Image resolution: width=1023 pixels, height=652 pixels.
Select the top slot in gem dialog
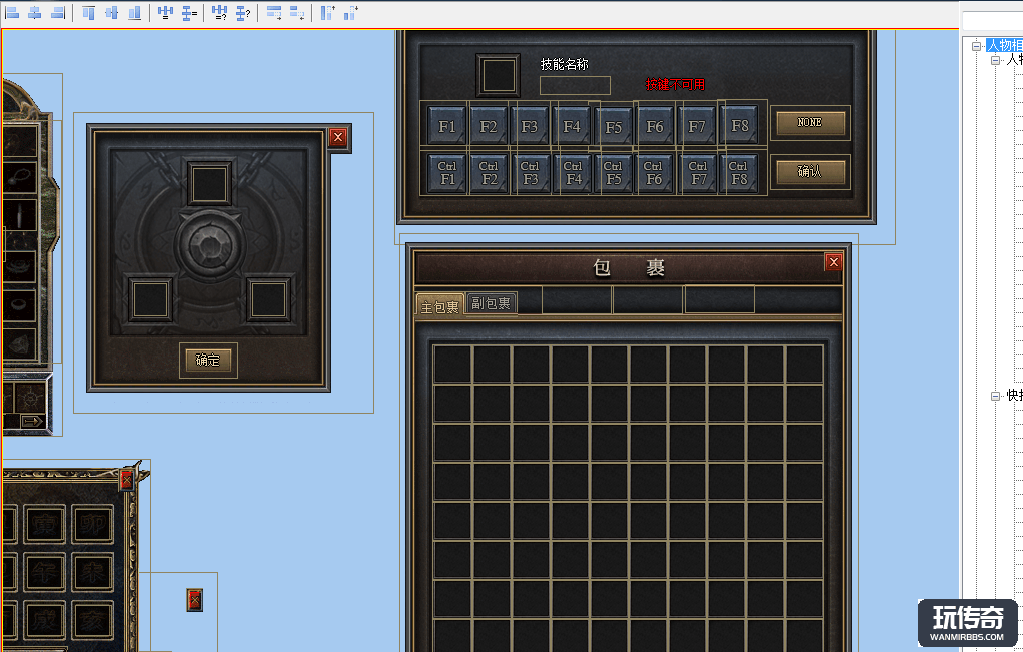click(209, 183)
